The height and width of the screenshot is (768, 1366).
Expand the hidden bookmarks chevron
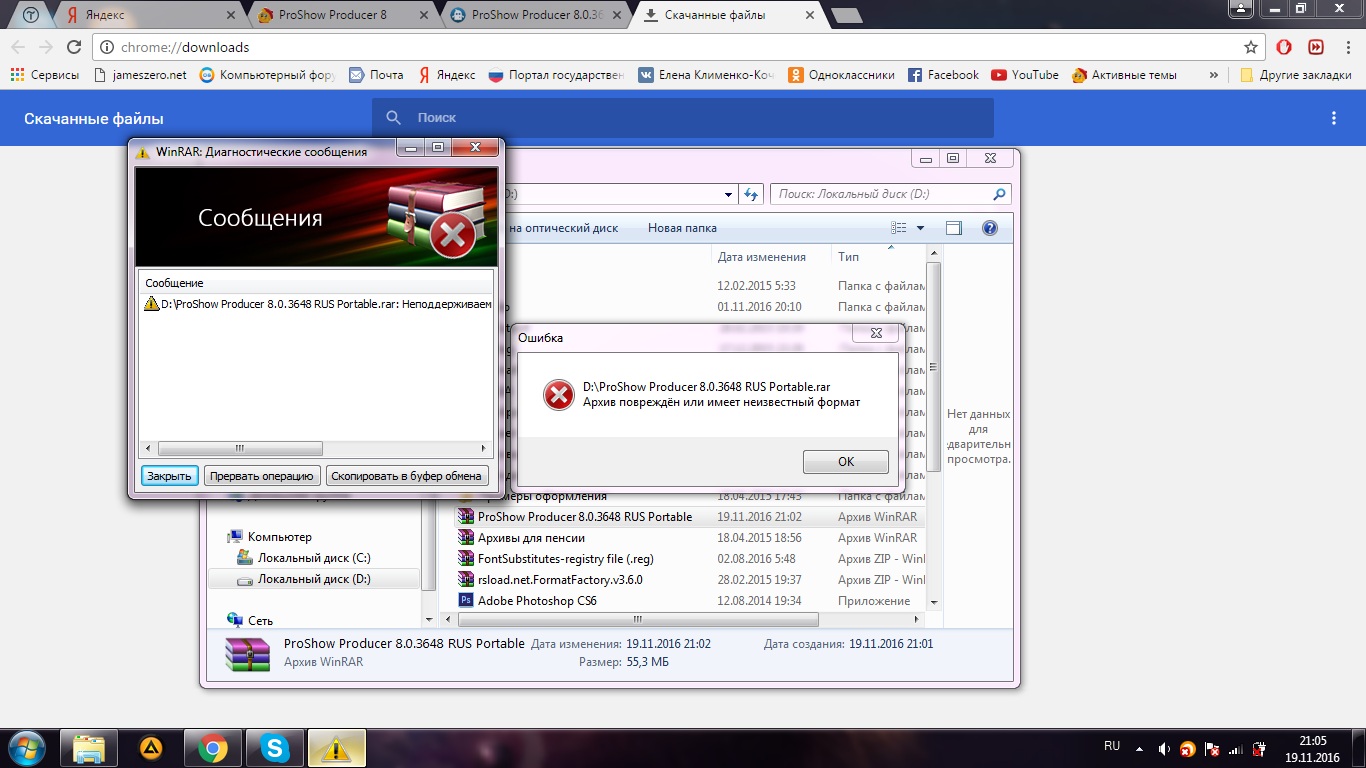coord(1214,75)
